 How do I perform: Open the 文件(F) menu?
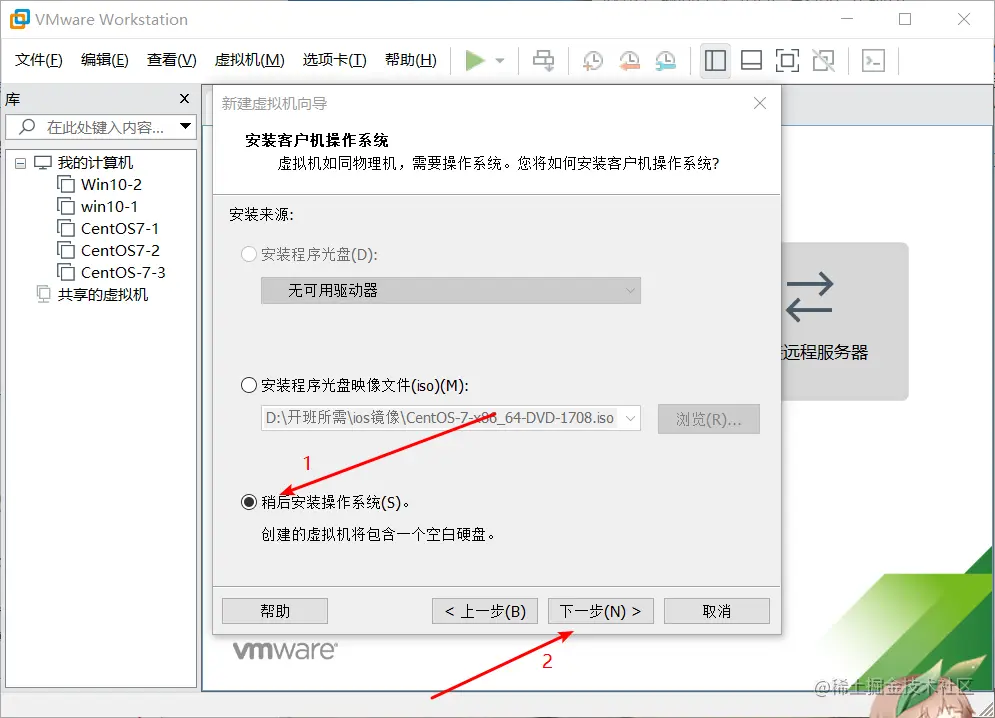click(39, 60)
